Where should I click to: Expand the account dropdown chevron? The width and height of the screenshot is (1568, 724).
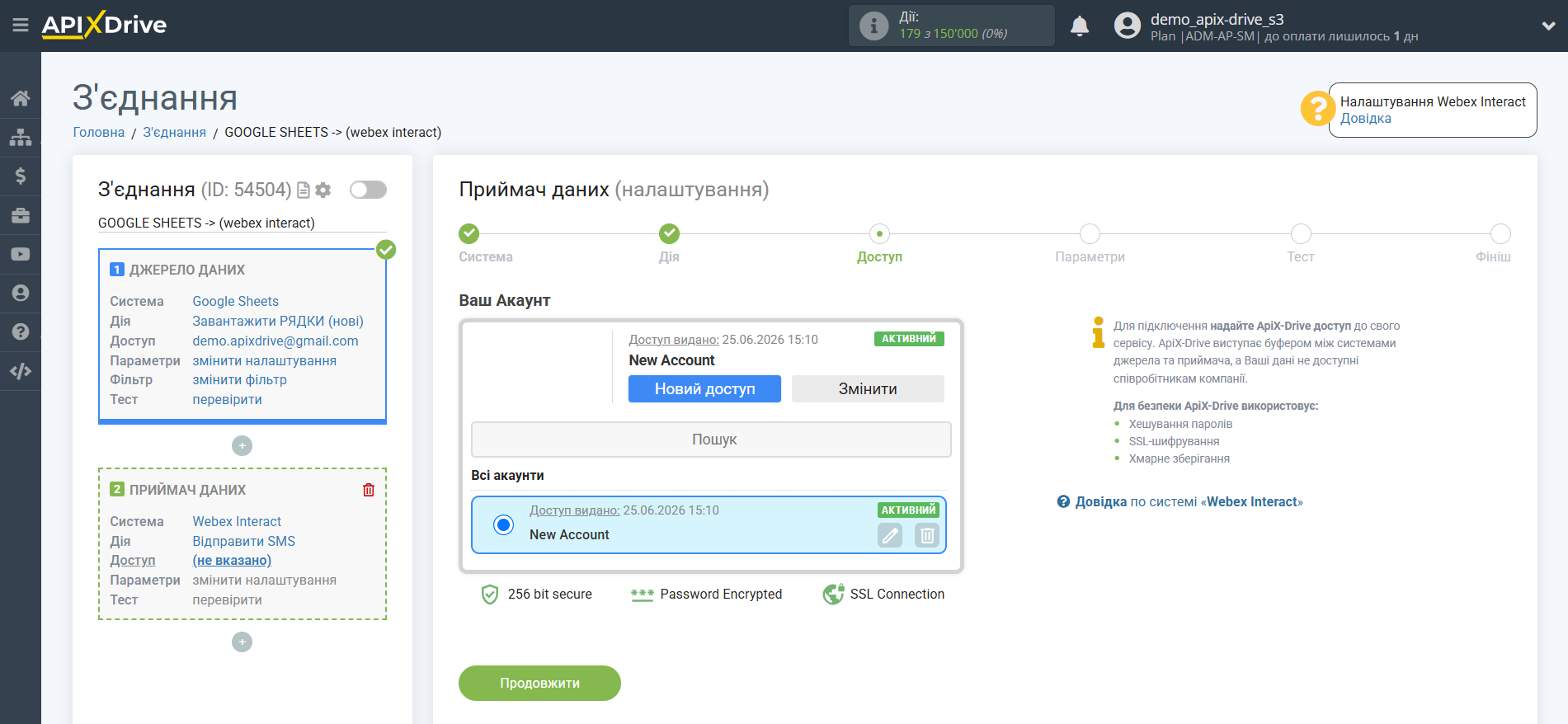(1548, 26)
